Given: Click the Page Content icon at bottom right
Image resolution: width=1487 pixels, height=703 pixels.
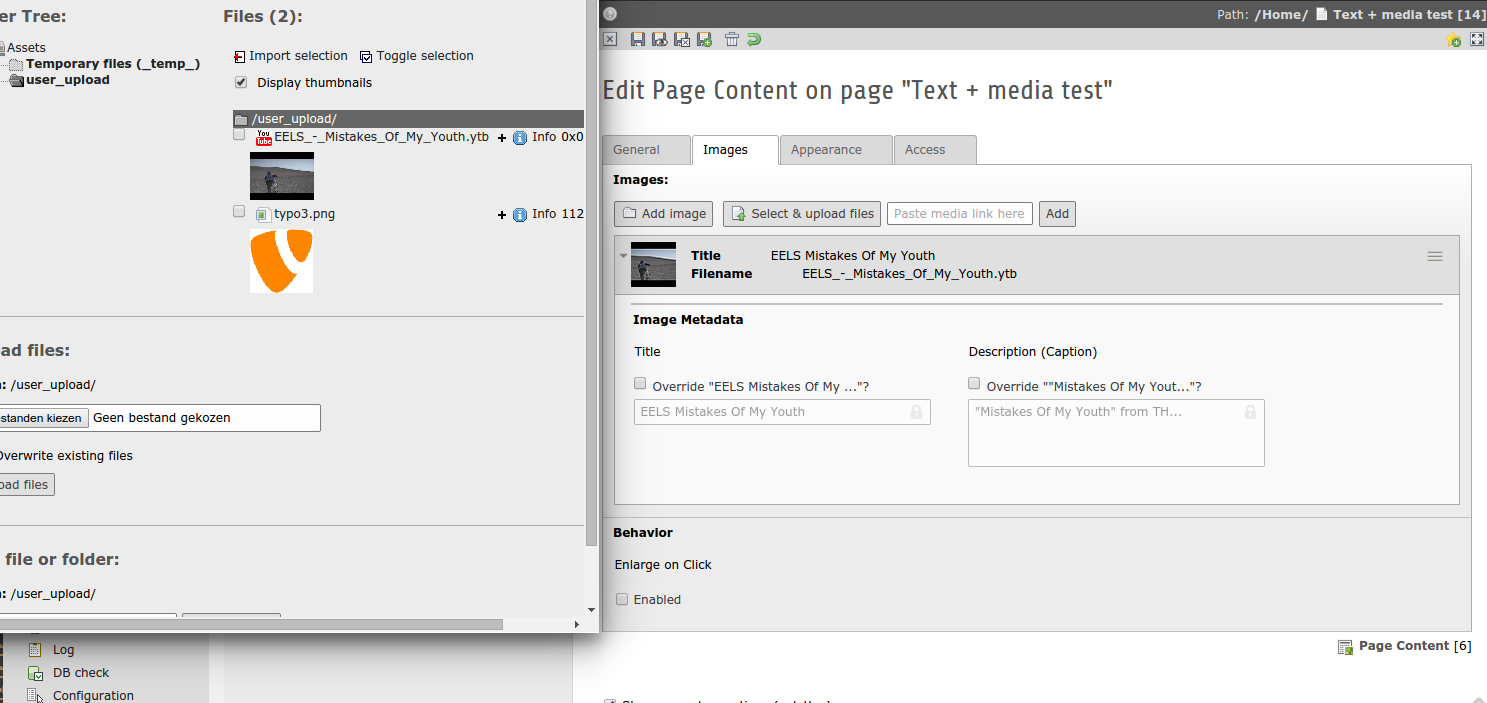Looking at the screenshot, I should (x=1346, y=647).
